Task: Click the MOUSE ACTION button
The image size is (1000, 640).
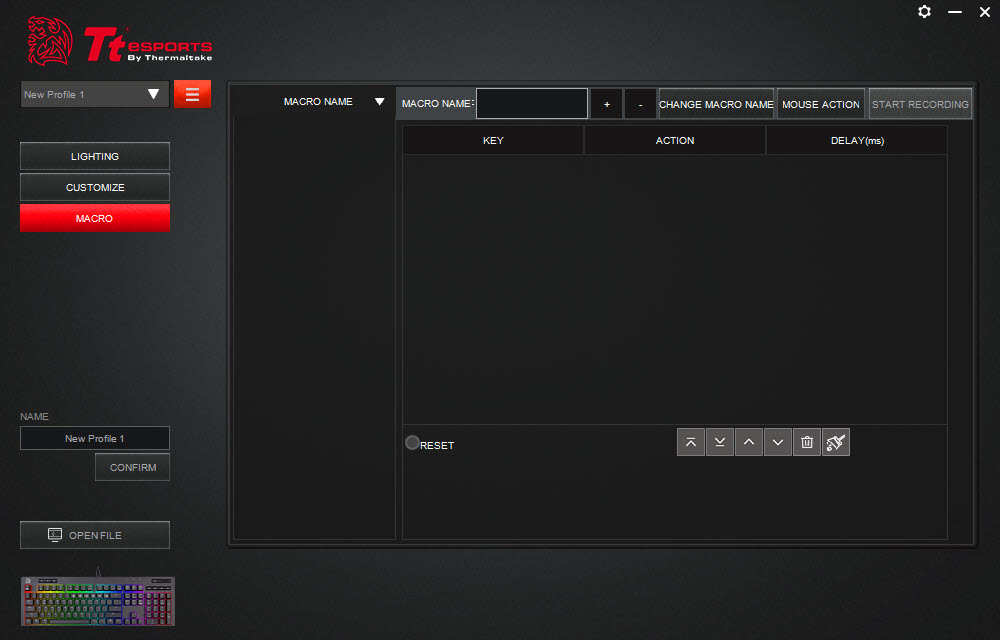Action: click(821, 104)
